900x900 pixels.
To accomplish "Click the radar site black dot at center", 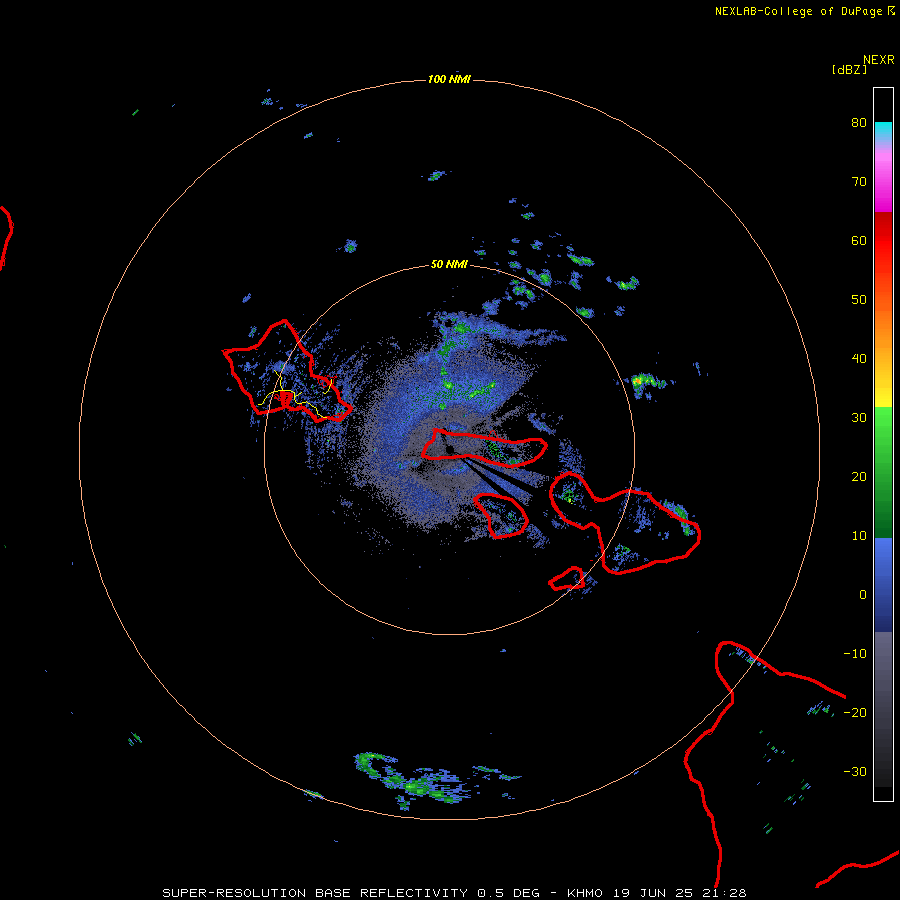I will click(451, 449).
